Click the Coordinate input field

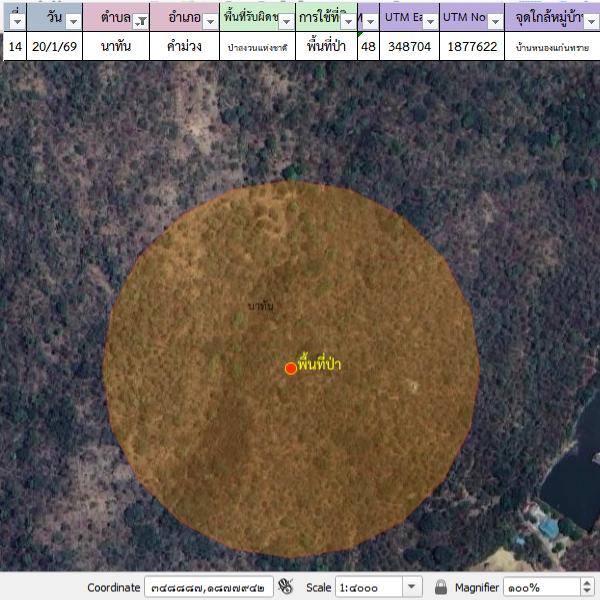(208, 587)
